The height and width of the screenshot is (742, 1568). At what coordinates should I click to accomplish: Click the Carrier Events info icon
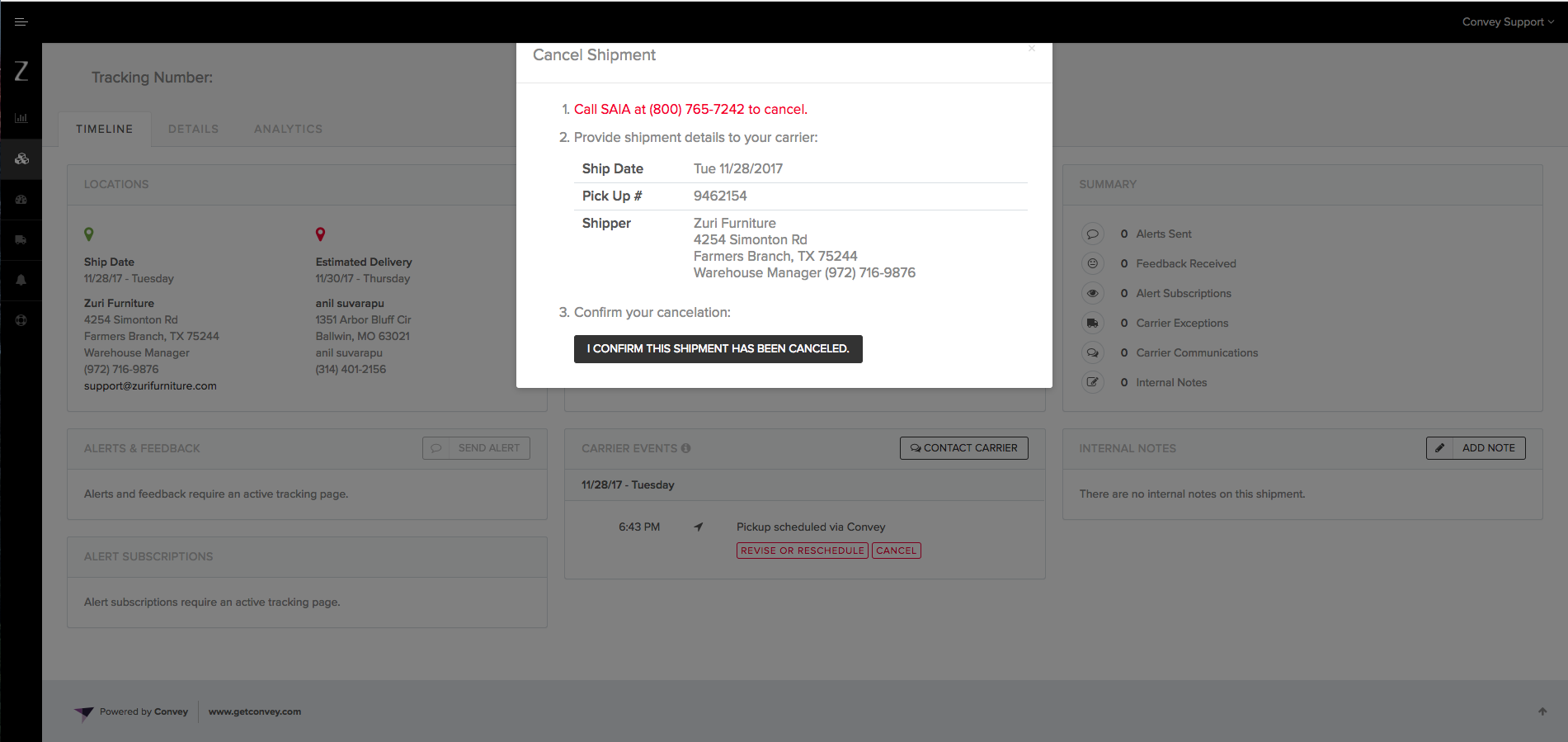click(x=686, y=448)
